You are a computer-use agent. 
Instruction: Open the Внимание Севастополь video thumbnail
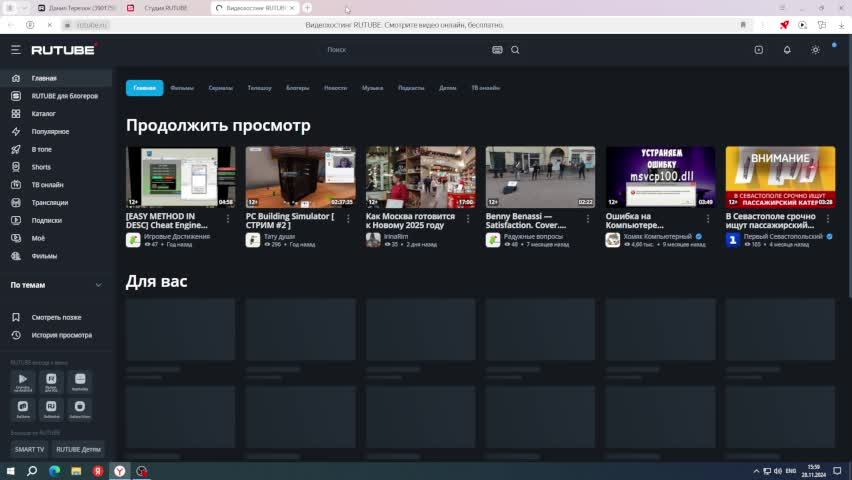(x=780, y=177)
